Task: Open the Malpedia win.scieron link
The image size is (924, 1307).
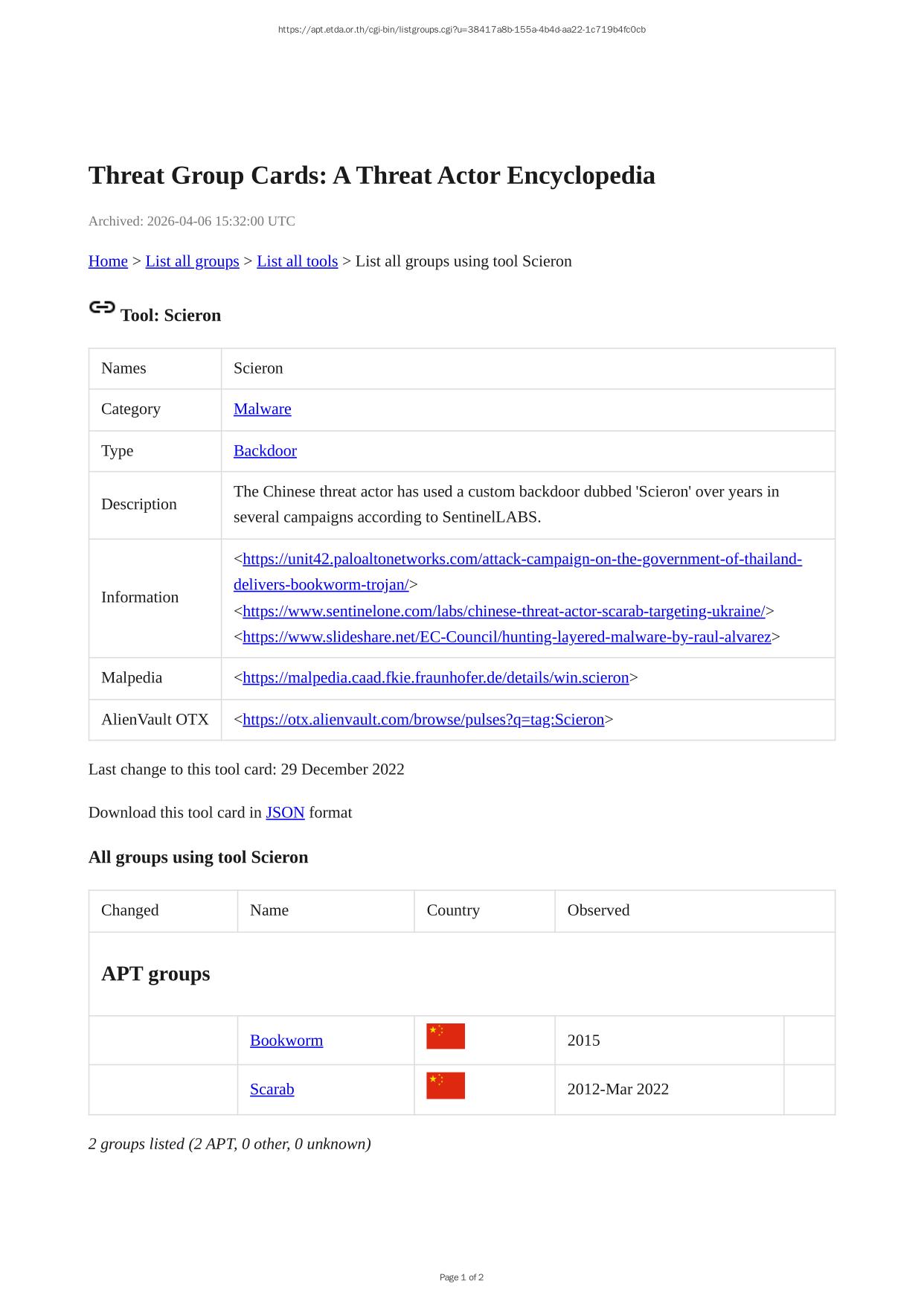Action: pos(435,678)
